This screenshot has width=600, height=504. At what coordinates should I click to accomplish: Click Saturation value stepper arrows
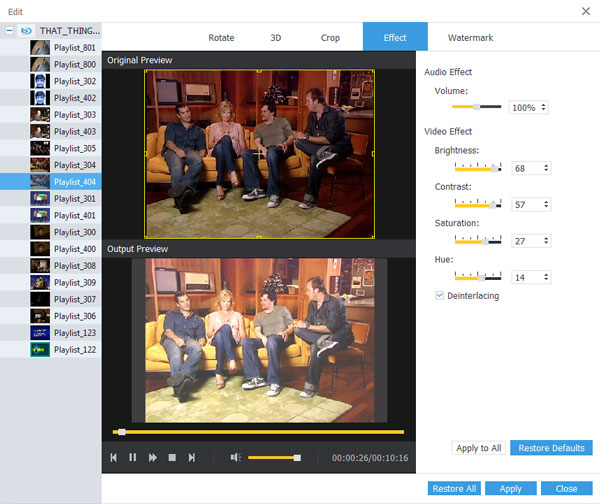click(x=546, y=241)
